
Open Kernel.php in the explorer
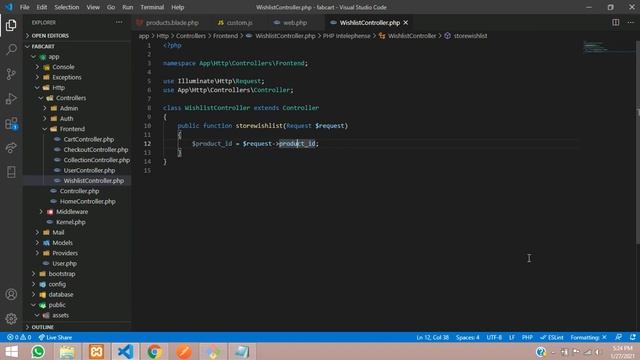pos(71,222)
